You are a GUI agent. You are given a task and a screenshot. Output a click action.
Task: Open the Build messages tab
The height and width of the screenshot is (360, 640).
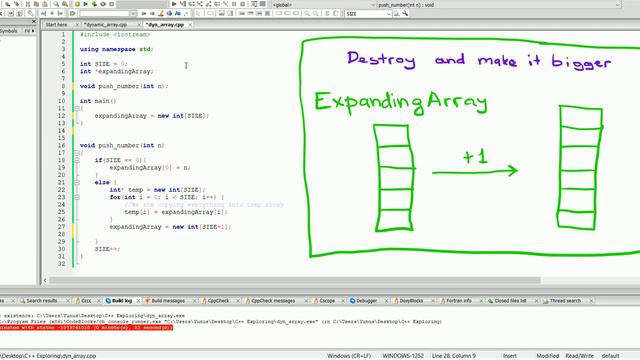click(x=168, y=301)
